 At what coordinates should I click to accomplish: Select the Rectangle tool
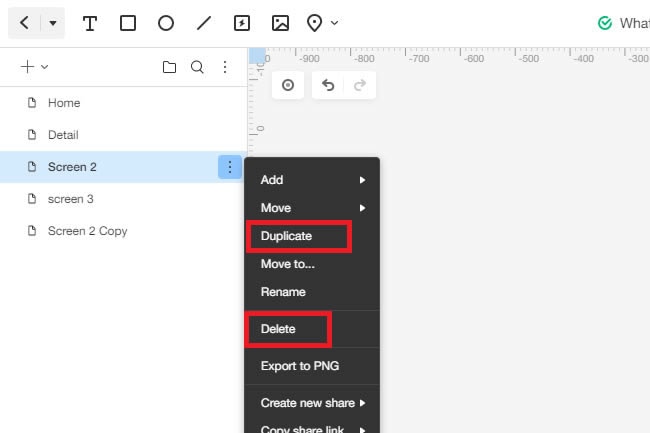[x=128, y=23]
